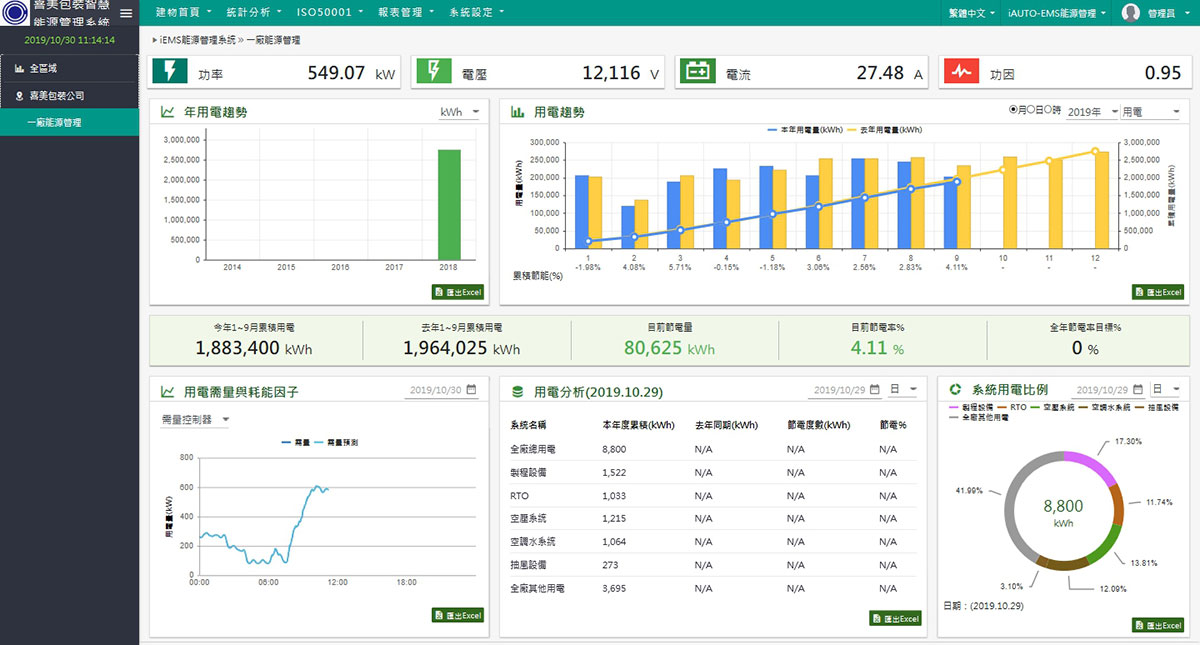The image size is (1200, 645).
Task: Click the 電流 battery icon
Action: (x=697, y=72)
